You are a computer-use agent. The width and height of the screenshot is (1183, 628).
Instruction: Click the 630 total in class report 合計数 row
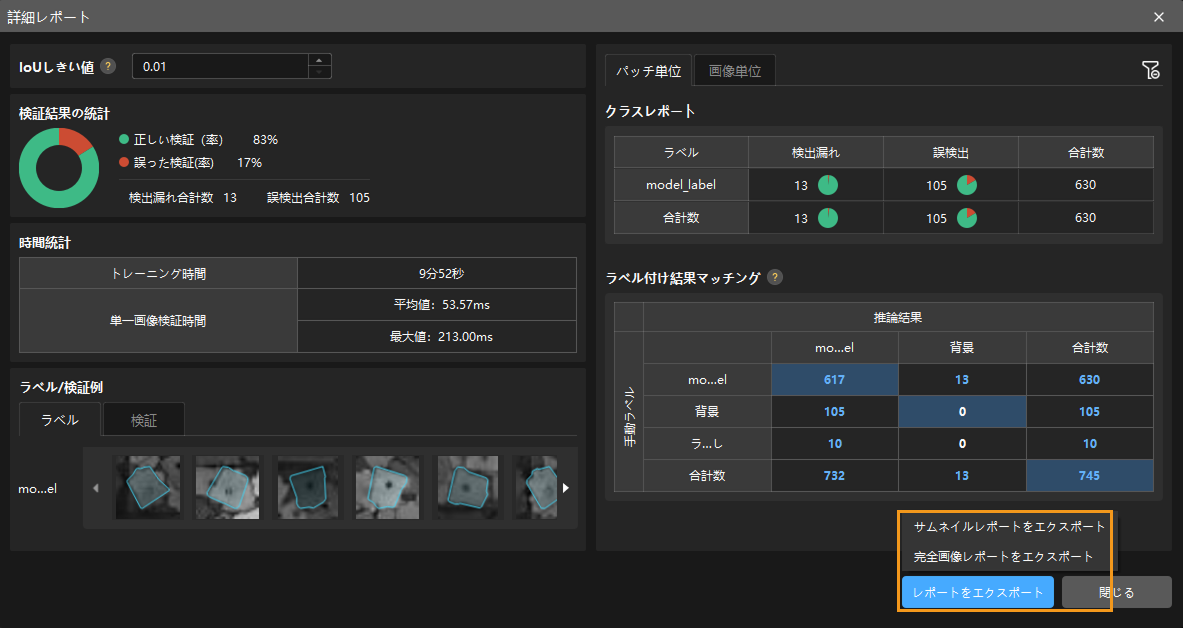[x=1086, y=217]
